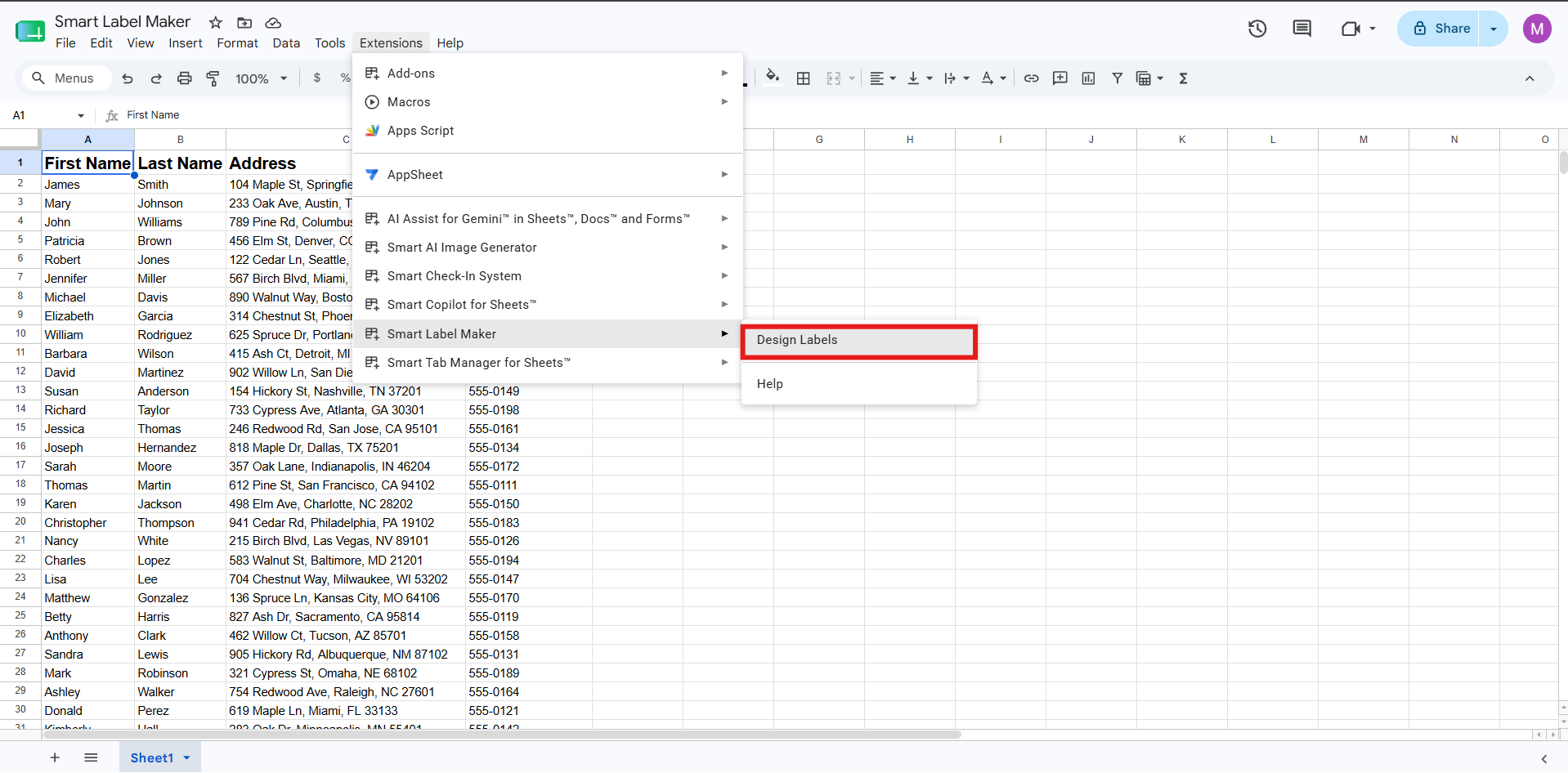Open the Format menu
This screenshot has width=1568, height=773.
coord(237,43)
